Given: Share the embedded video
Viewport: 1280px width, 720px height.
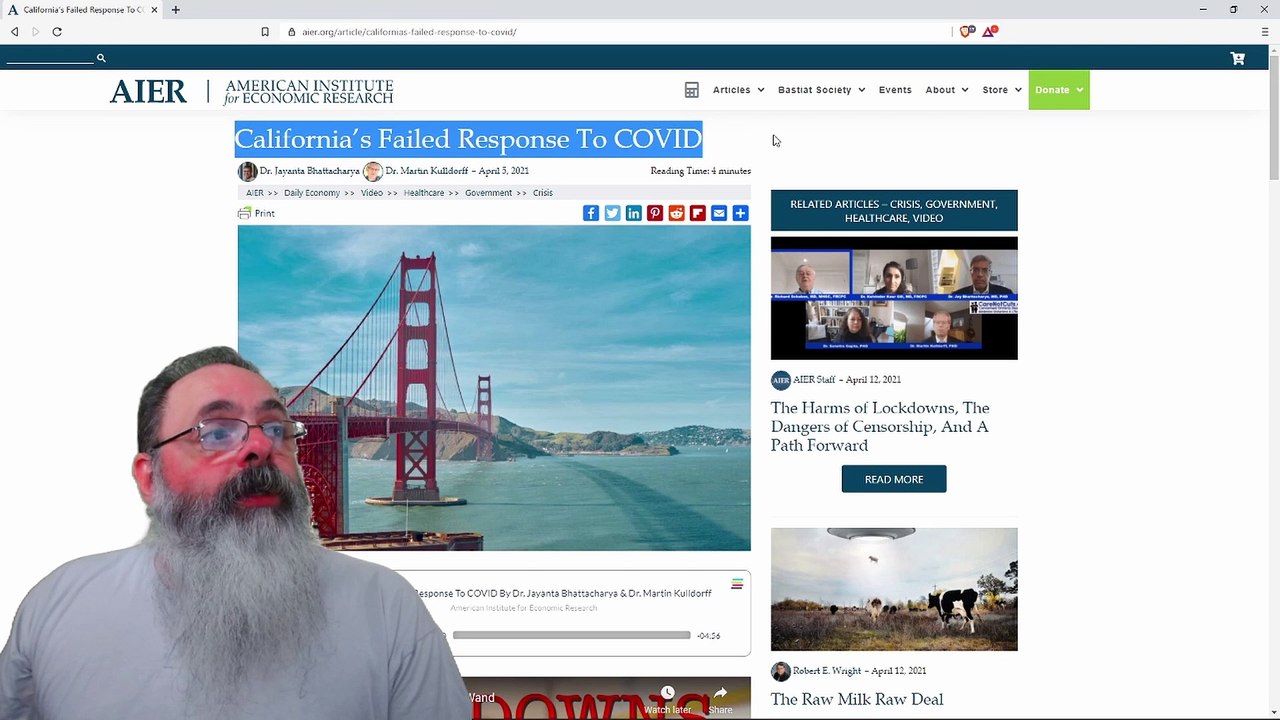Looking at the screenshot, I should 720,699.
